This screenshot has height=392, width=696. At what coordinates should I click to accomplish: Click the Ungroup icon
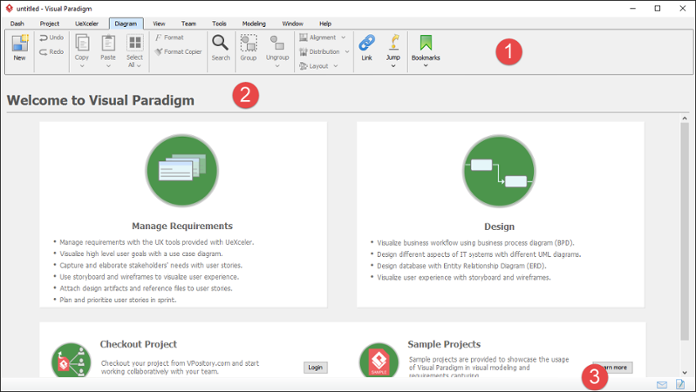click(x=277, y=43)
